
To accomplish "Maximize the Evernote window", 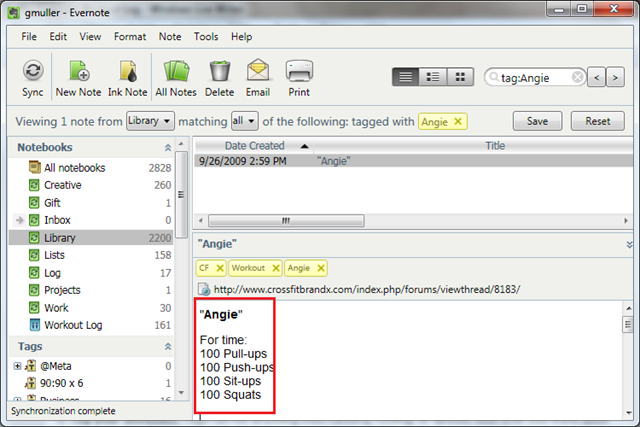I will coord(582,9).
